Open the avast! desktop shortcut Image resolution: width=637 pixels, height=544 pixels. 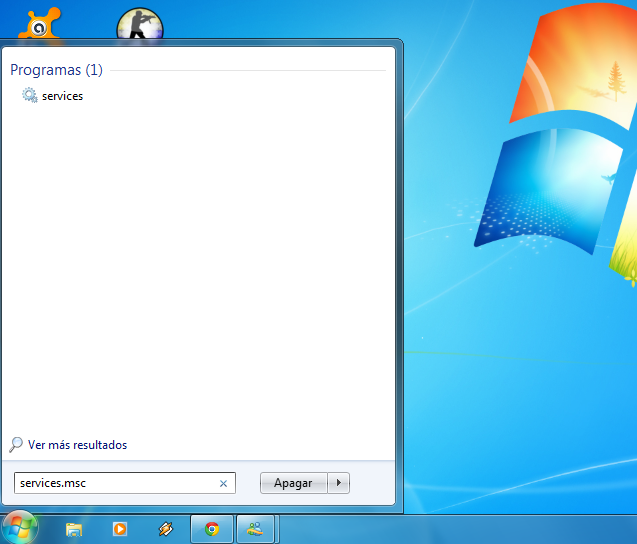click(x=39, y=23)
